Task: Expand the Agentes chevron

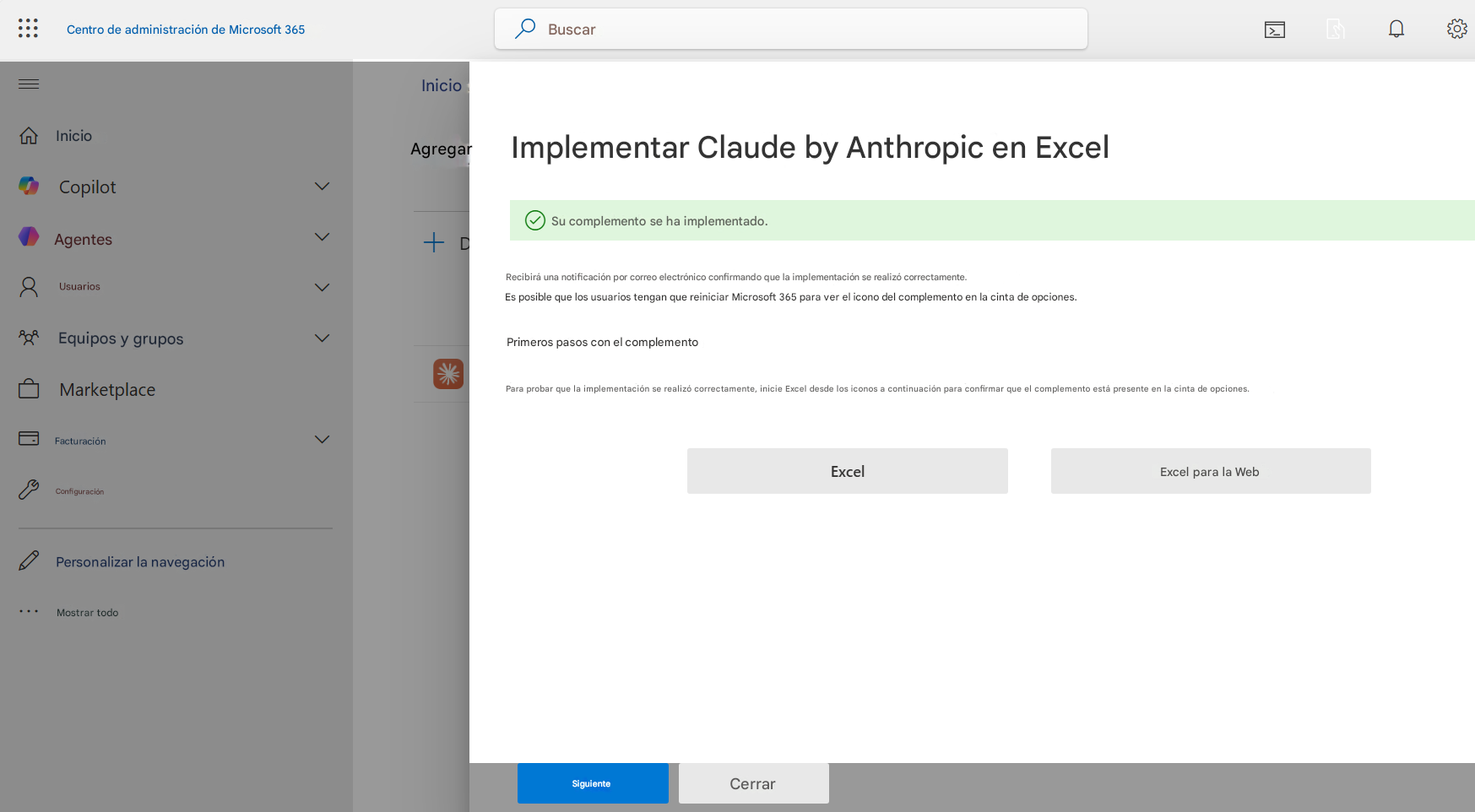Action: pyautogui.click(x=322, y=237)
